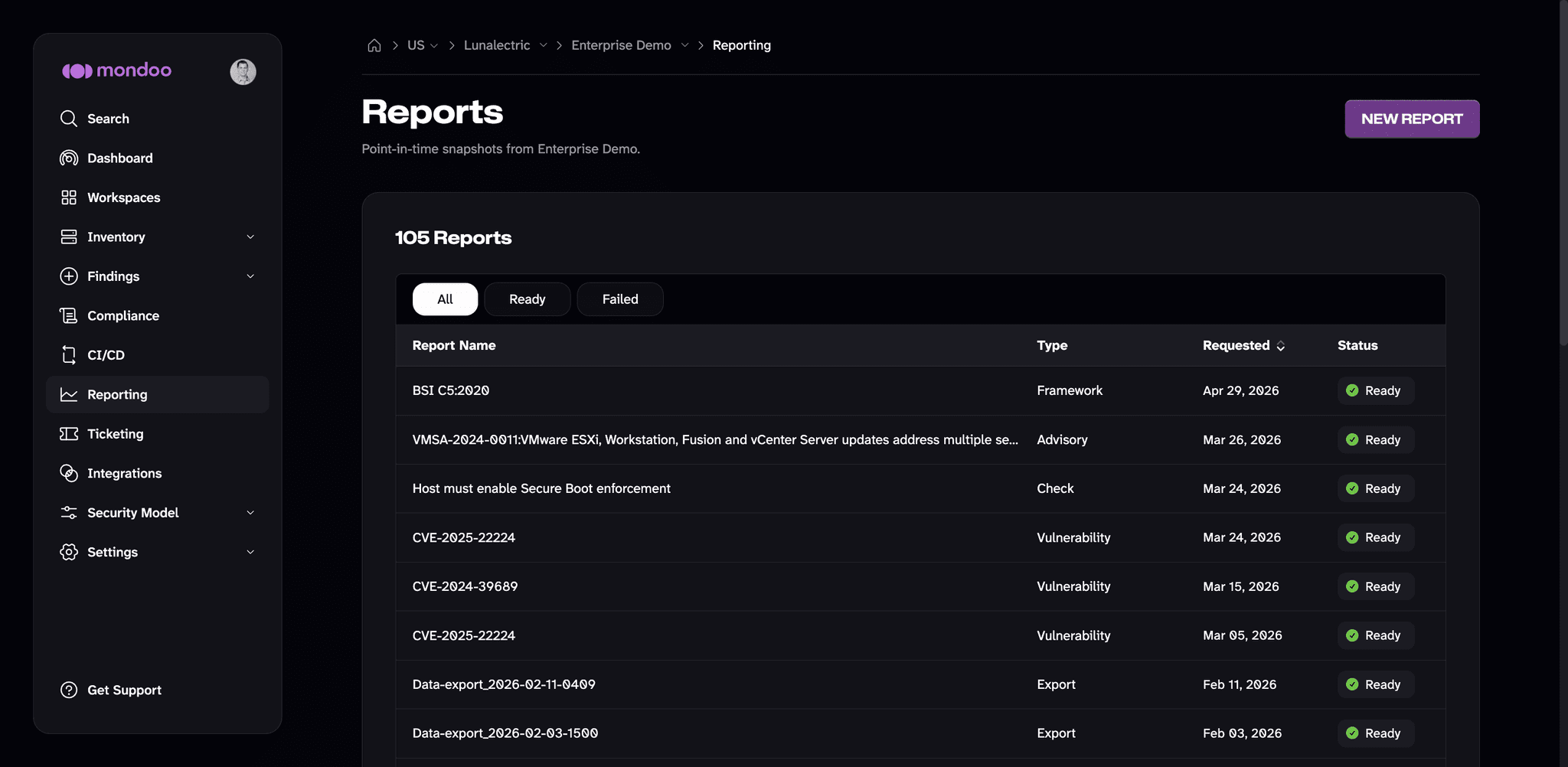Click the Framework type cell
Screen dimensions: 1568x767
[1070, 390]
